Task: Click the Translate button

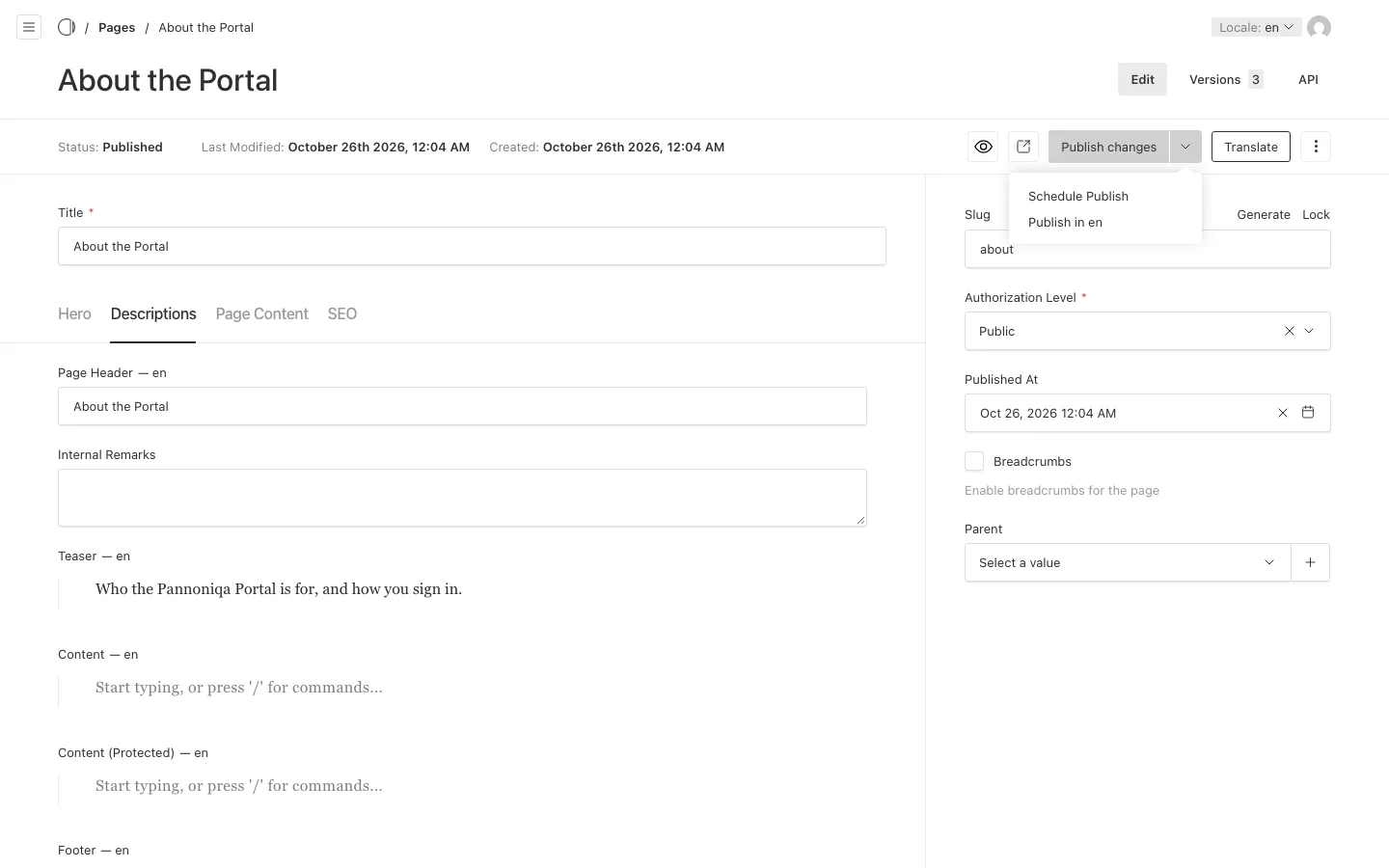Action: coord(1251,147)
